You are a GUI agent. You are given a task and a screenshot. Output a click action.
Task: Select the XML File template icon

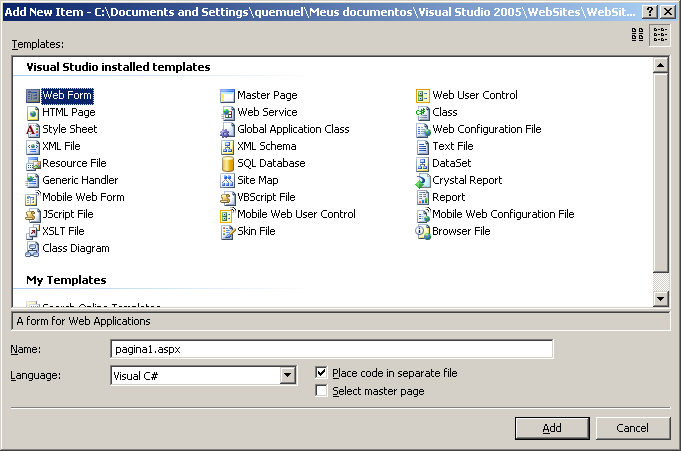pos(33,146)
